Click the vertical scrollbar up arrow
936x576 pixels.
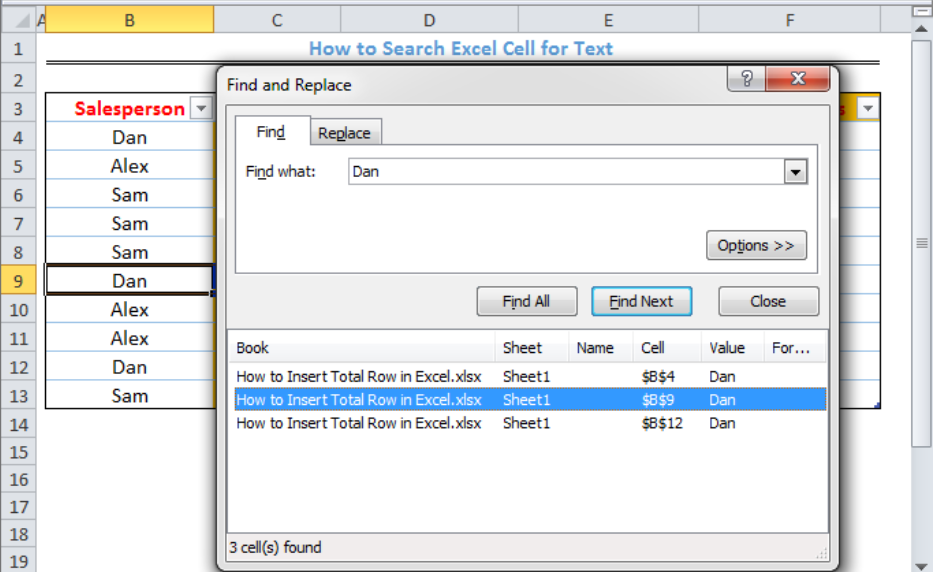[922, 29]
